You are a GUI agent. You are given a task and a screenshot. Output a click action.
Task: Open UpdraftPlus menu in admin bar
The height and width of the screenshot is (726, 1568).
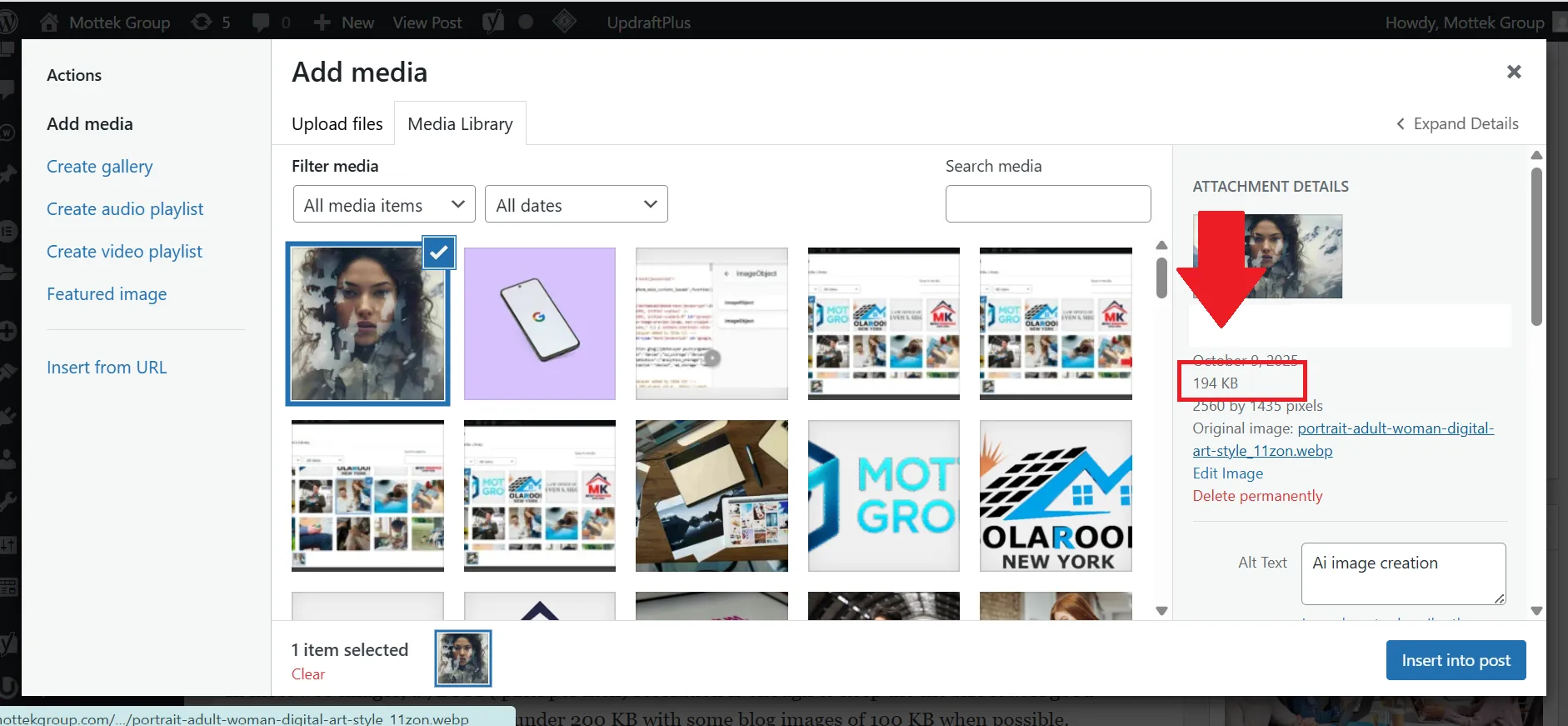[649, 23]
